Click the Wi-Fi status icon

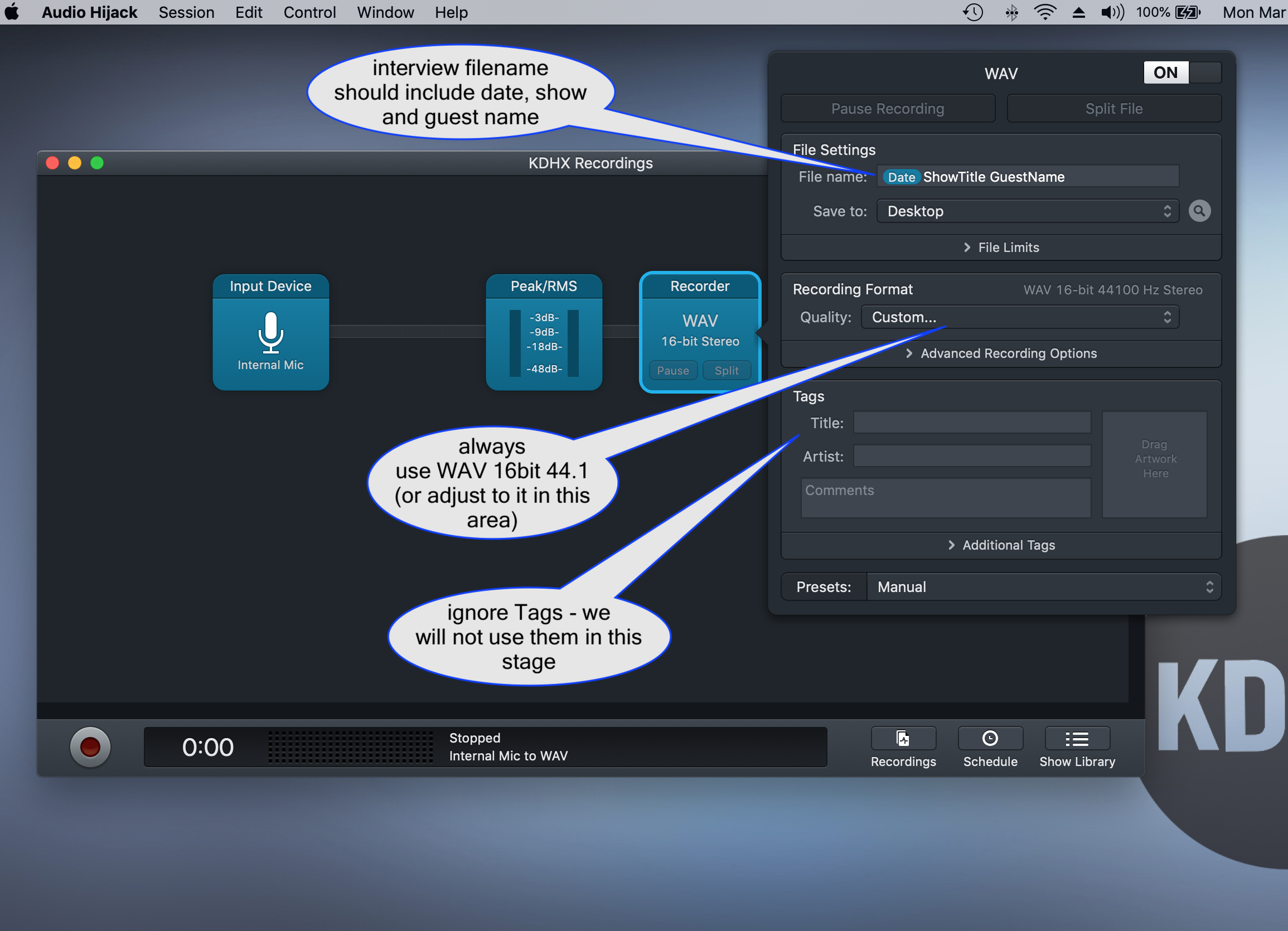pos(1044,12)
